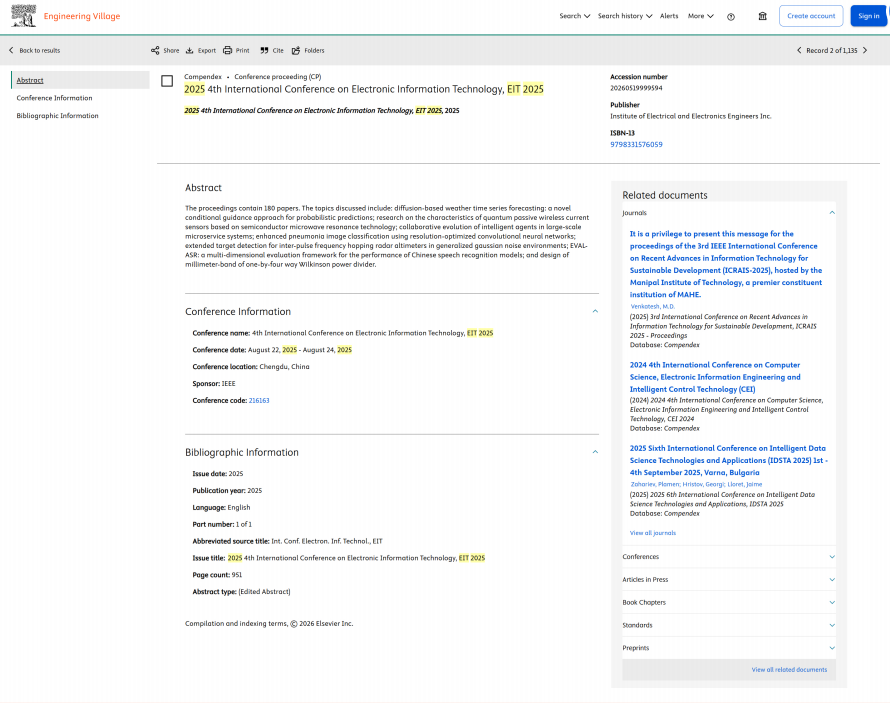Open Folders to save record
Image resolution: width=890 pixels, height=703 pixels.
296,50
